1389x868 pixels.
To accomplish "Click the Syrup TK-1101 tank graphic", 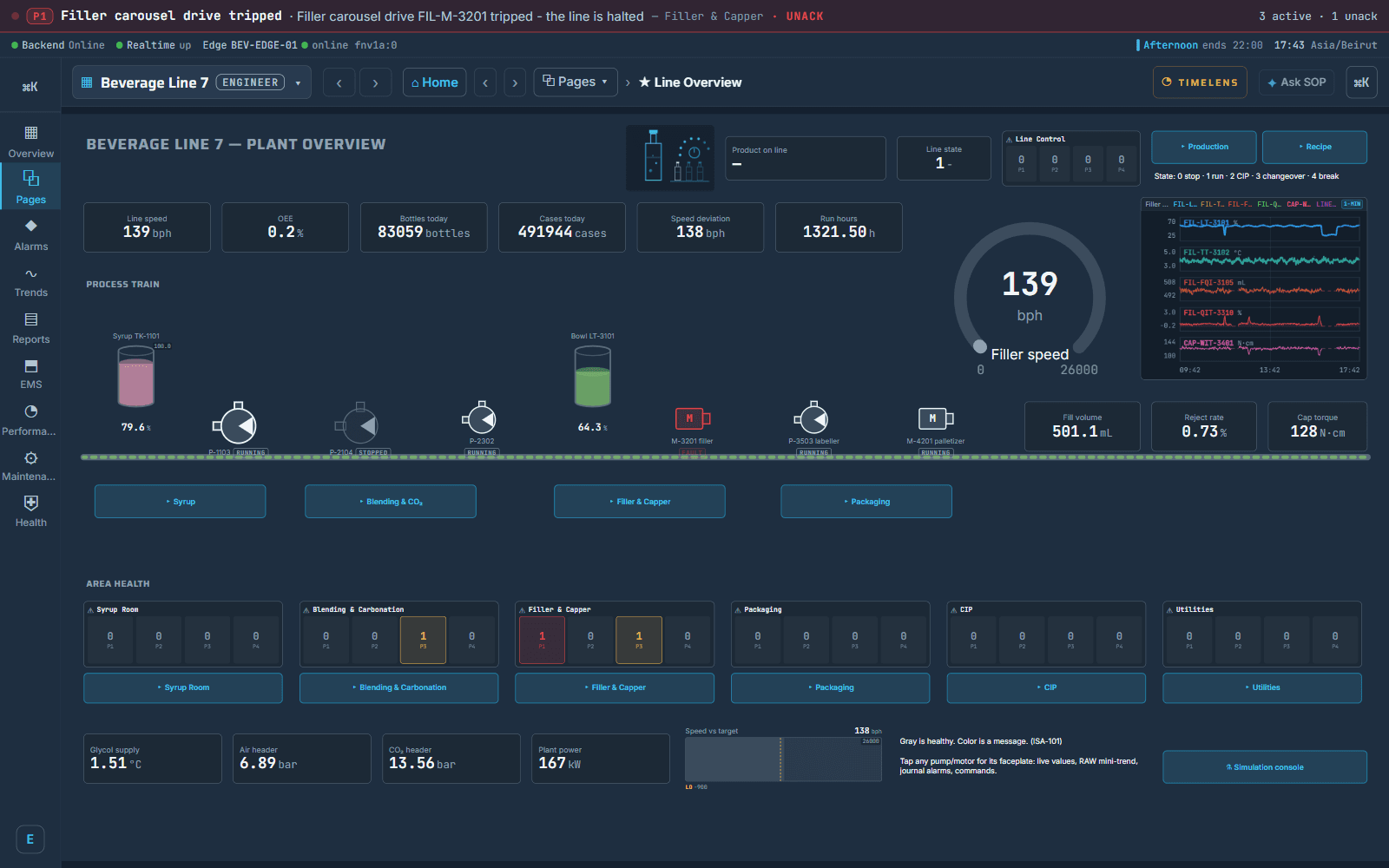I will pos(135,376).
